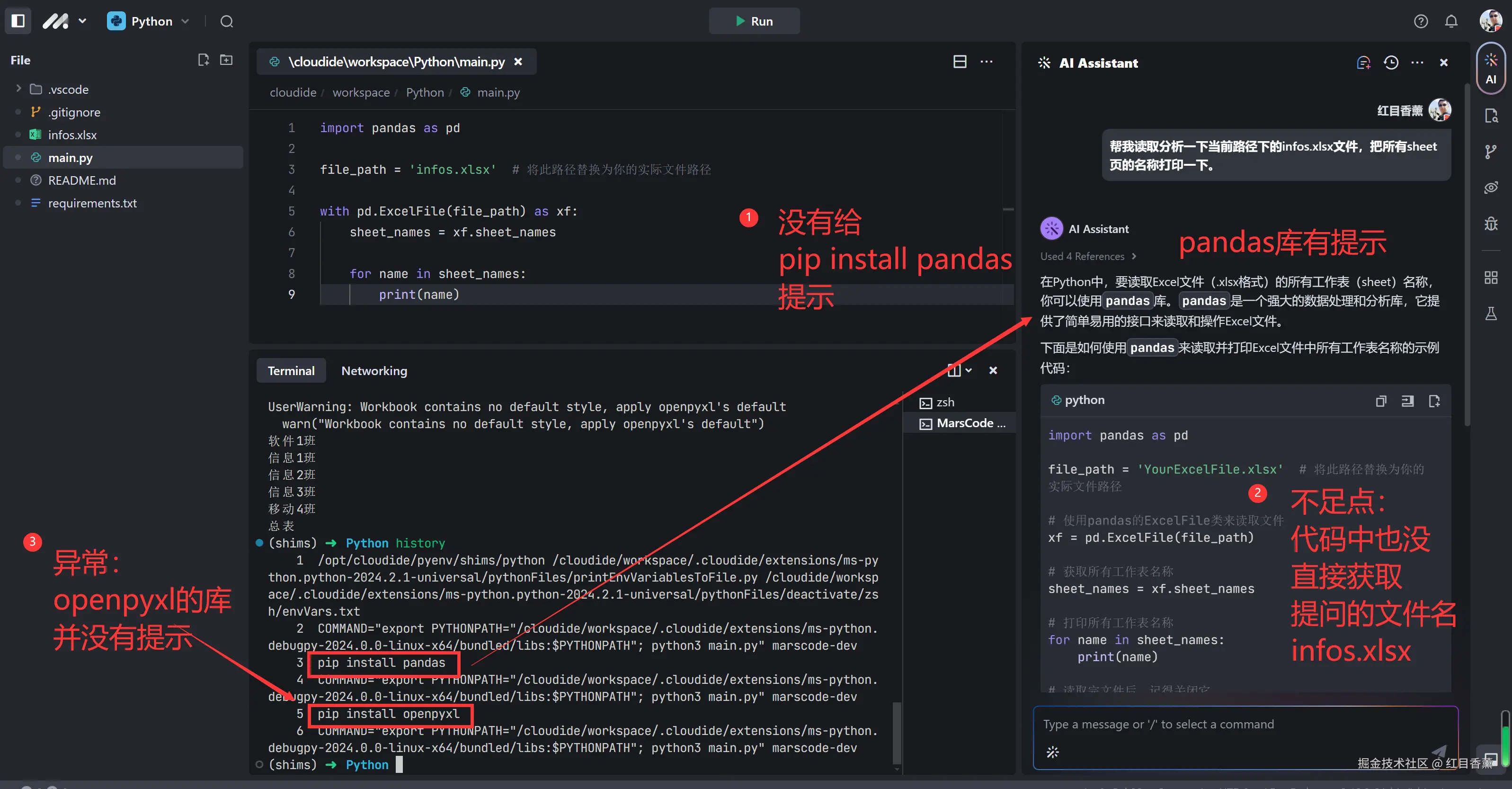Open the debug bug icon in sidebar
1512x789 pixels.
(x=1490, y=224)
